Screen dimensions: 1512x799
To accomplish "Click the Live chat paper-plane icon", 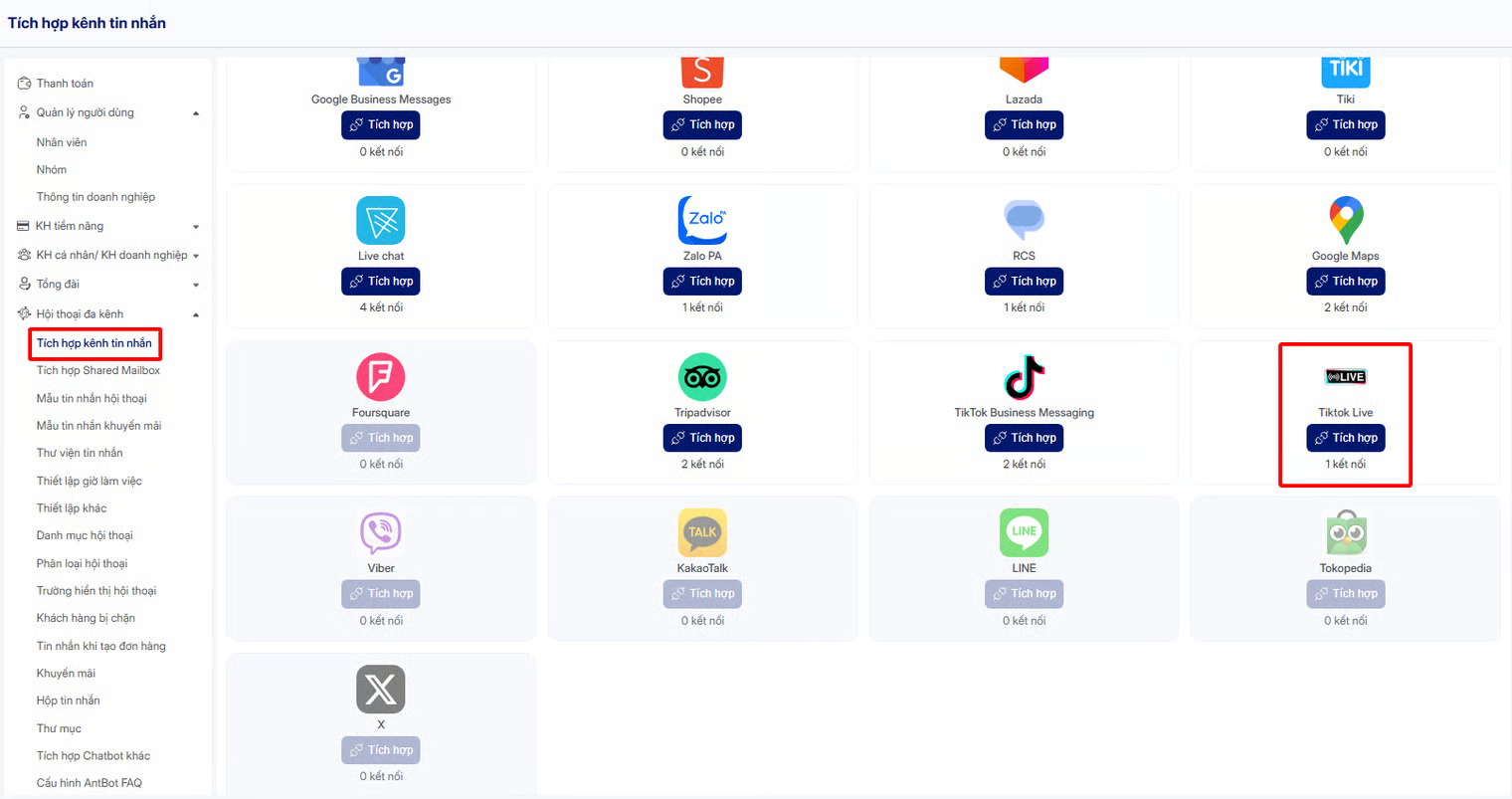I will [x=381, y=220].
